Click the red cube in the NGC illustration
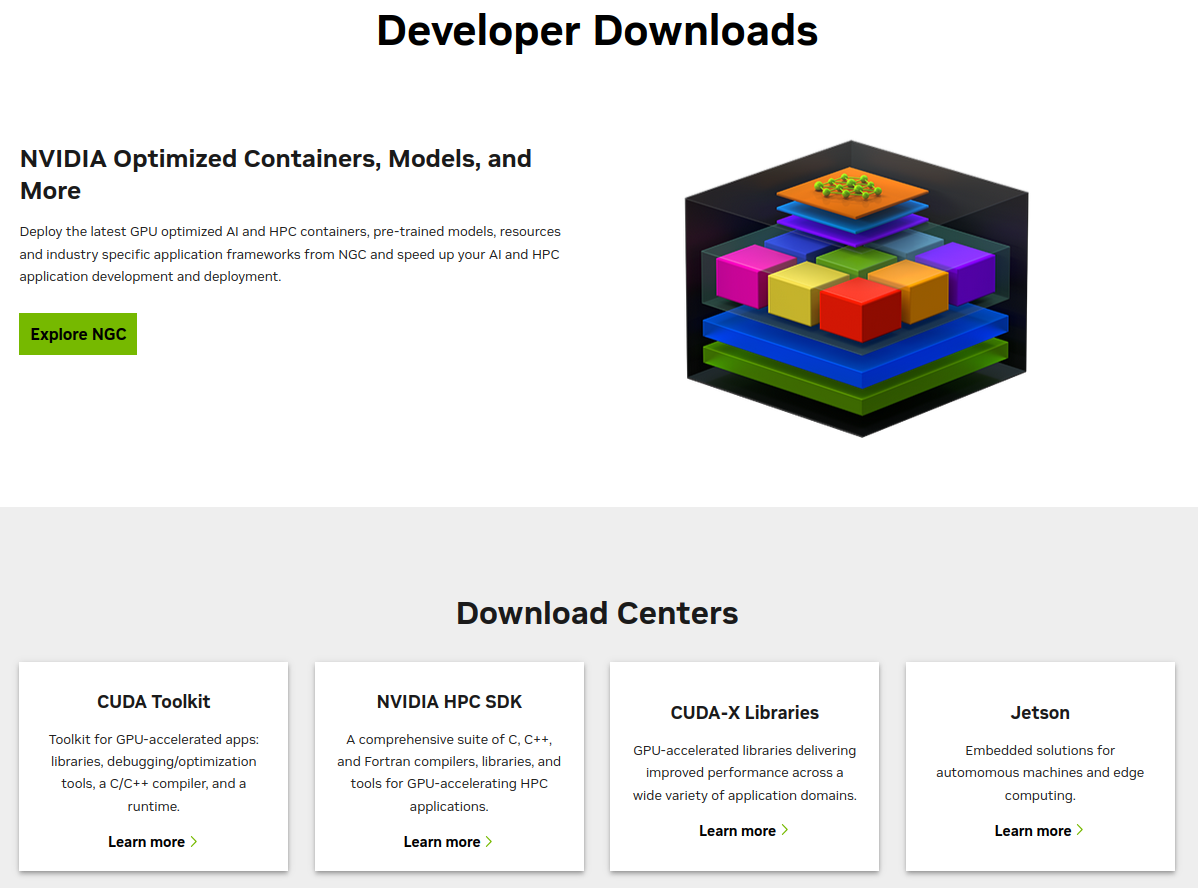This screenshot has height=888, width=1198. (x=858, y=307)
